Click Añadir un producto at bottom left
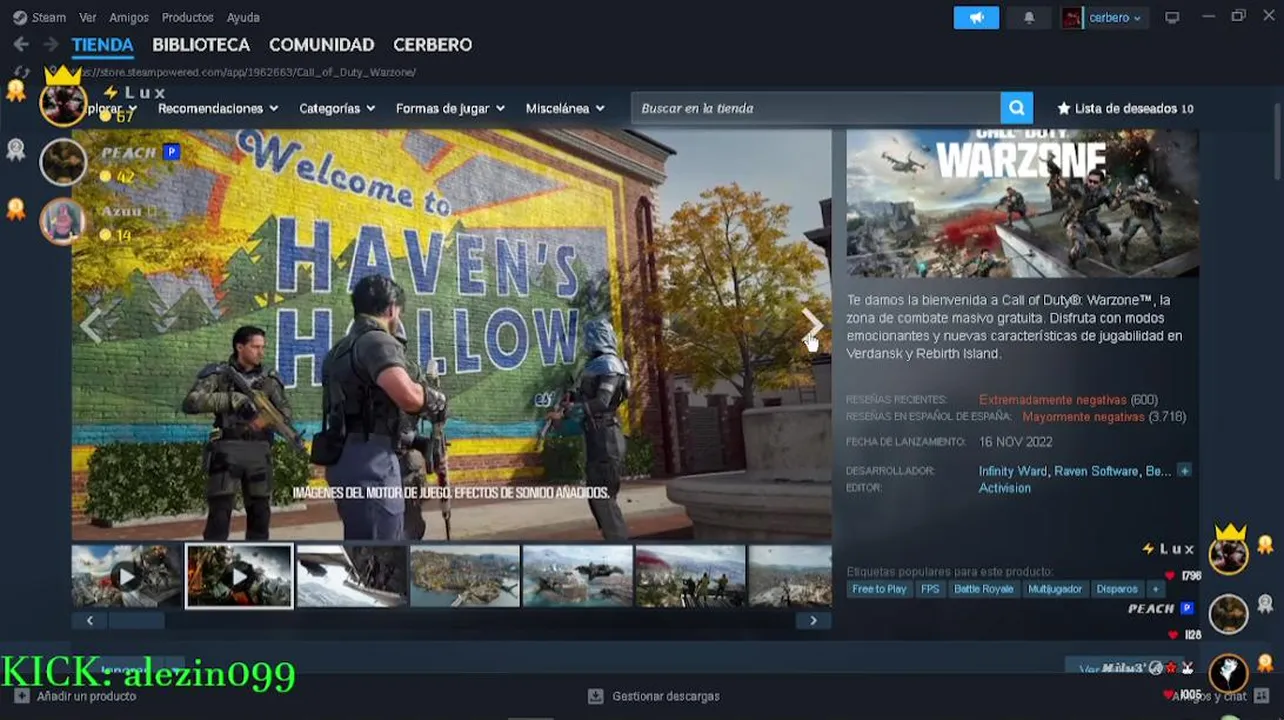1284x720 pixels. (x=75, y=696)
